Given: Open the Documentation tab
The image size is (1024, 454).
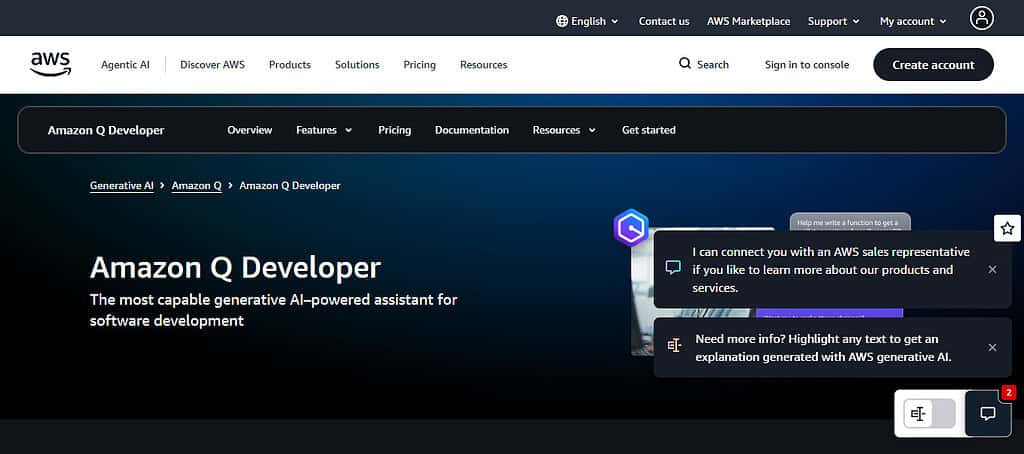Looking at the screenshot, I should click(472, 130).
